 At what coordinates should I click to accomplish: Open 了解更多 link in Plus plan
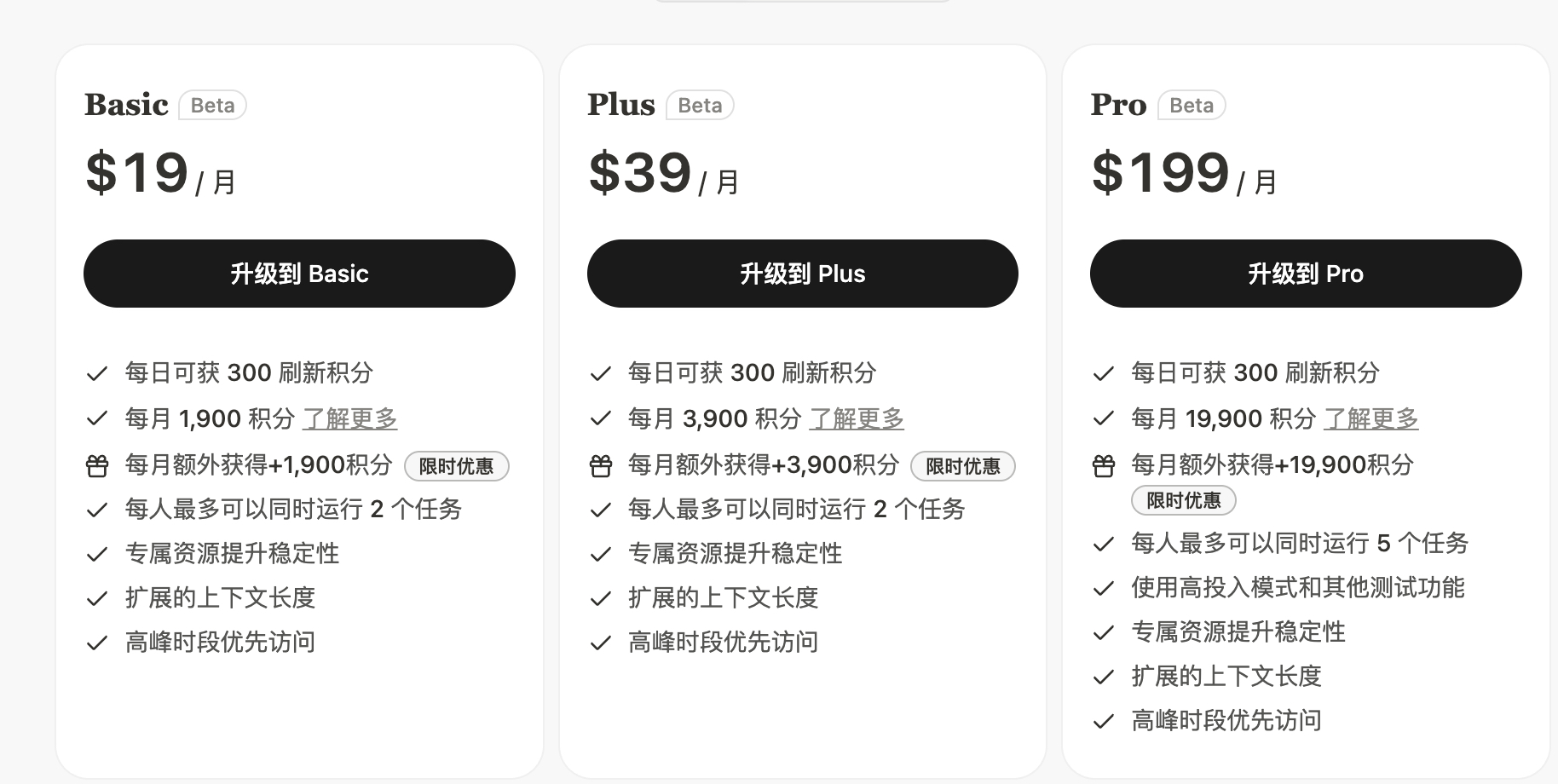(857, 418)
